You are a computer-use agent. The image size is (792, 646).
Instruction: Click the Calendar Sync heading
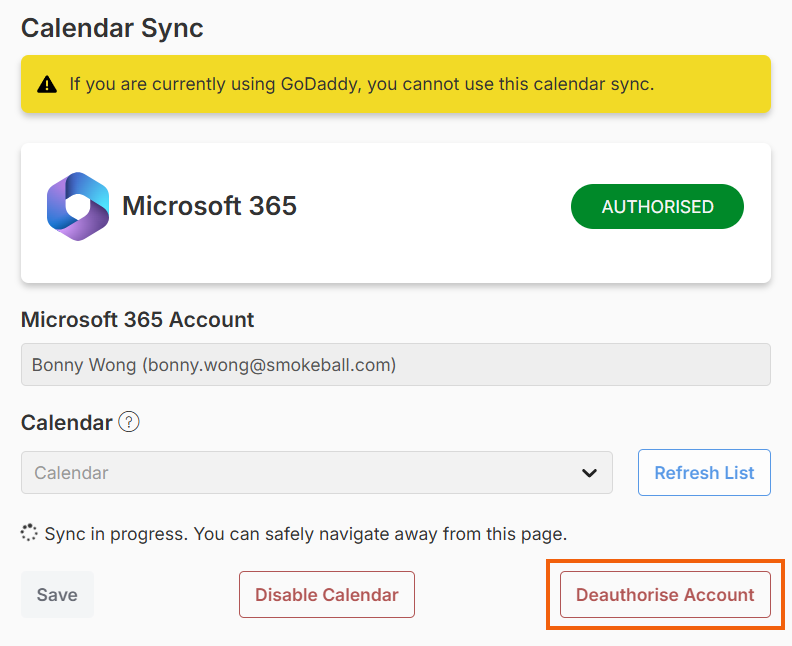pyautogui.click(x=112, y=28)
